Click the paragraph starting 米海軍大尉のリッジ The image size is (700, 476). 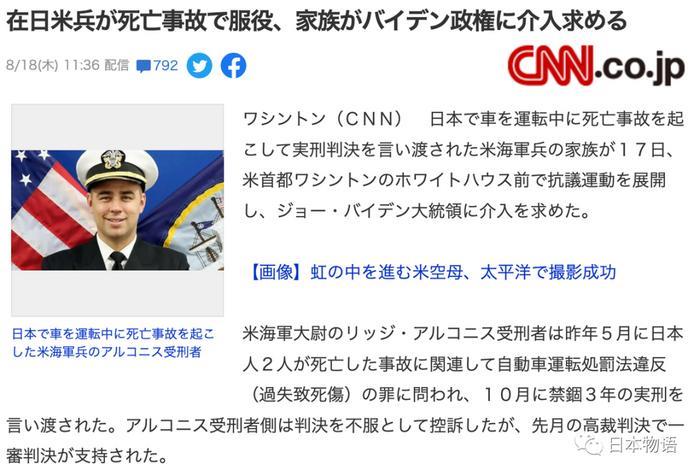tap(345, 395)
